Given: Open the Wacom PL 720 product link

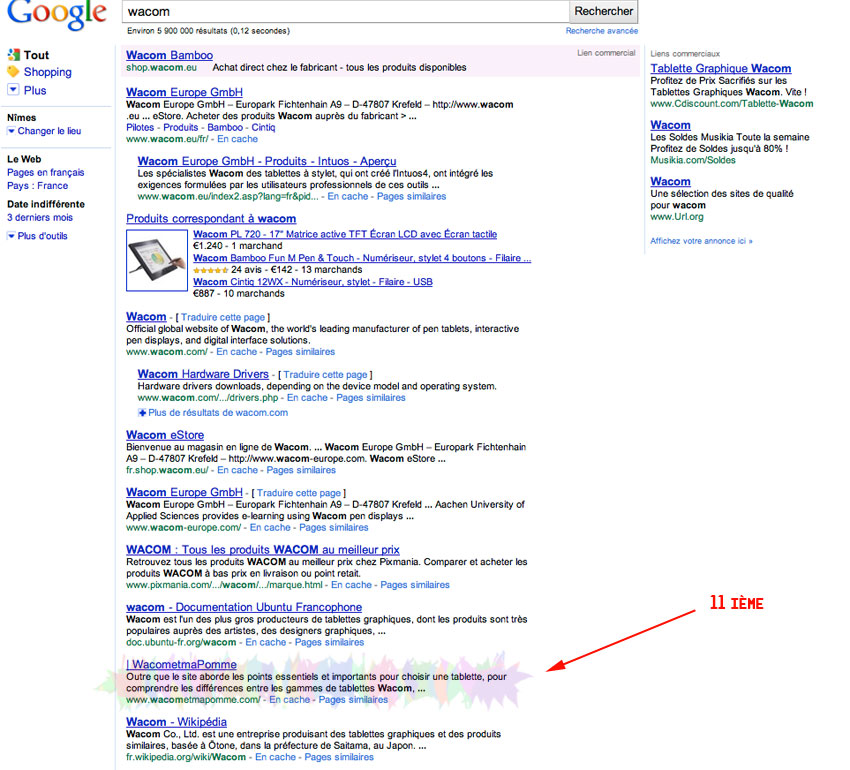Looking at the screenshot, I should click(x=345, y=234).
